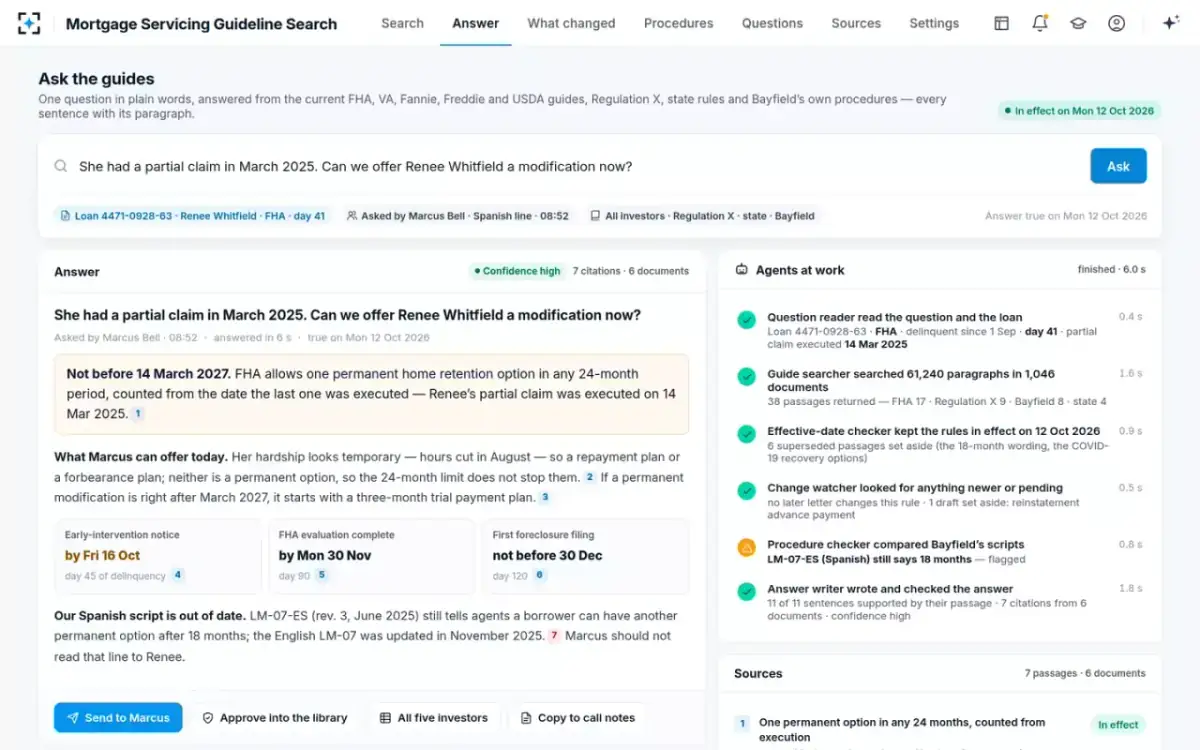
Task: Open citation 1 in the answer summary
Action: 138,413
